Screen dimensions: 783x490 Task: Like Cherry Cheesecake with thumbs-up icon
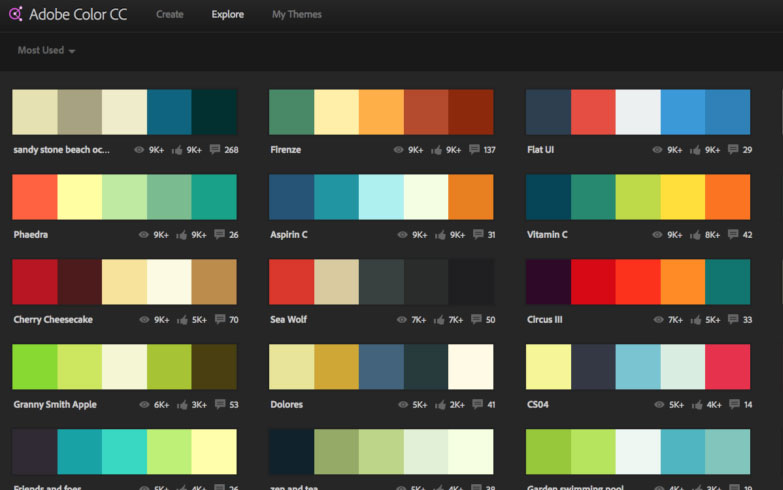click(182, 319)
